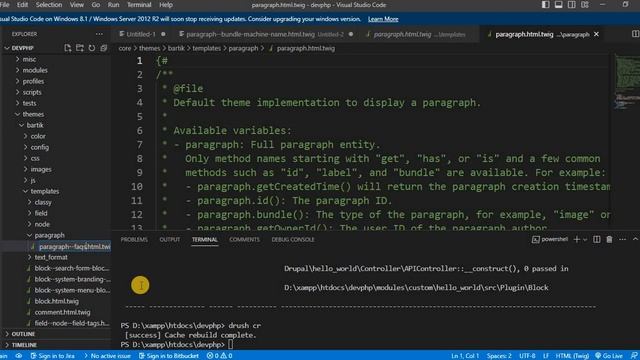Switch to the Output panel tab
This screenshot has width=640, height=360.
point(169,240)
